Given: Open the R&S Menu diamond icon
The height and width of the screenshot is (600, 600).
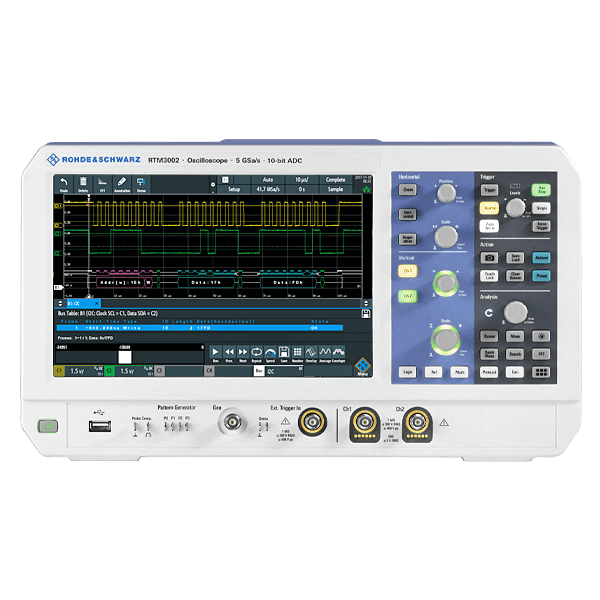Looking at the screenshot, I should tap(362, 366).
